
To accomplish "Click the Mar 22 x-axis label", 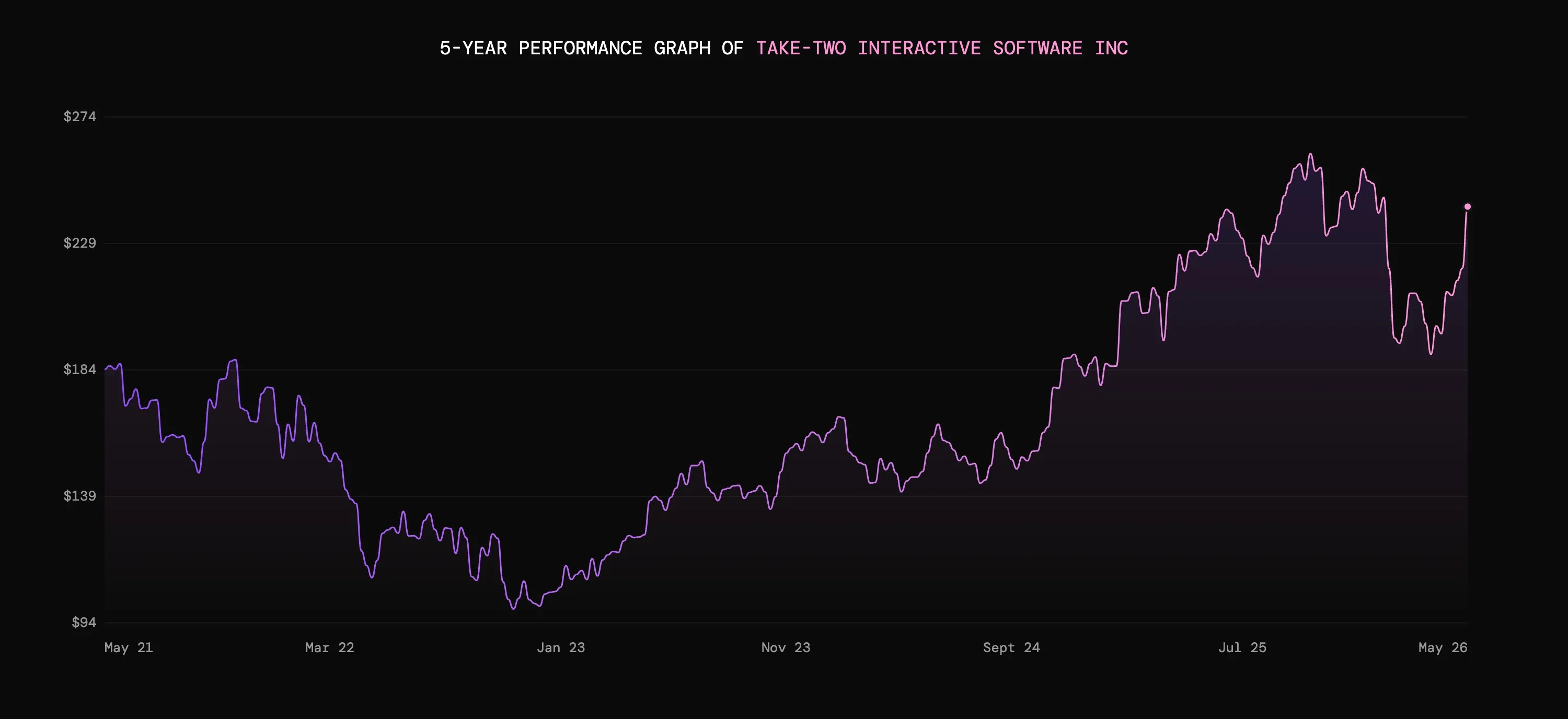I will 329,648.
